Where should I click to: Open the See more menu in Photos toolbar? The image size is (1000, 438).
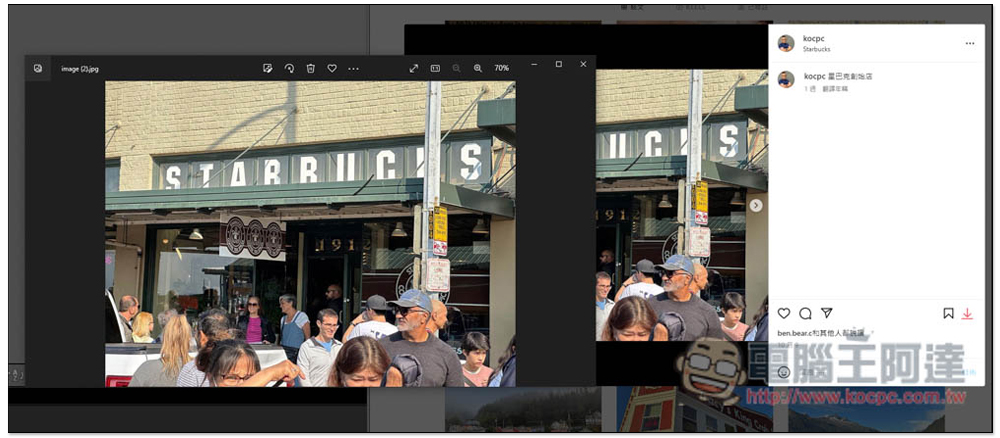coord(353,68)
